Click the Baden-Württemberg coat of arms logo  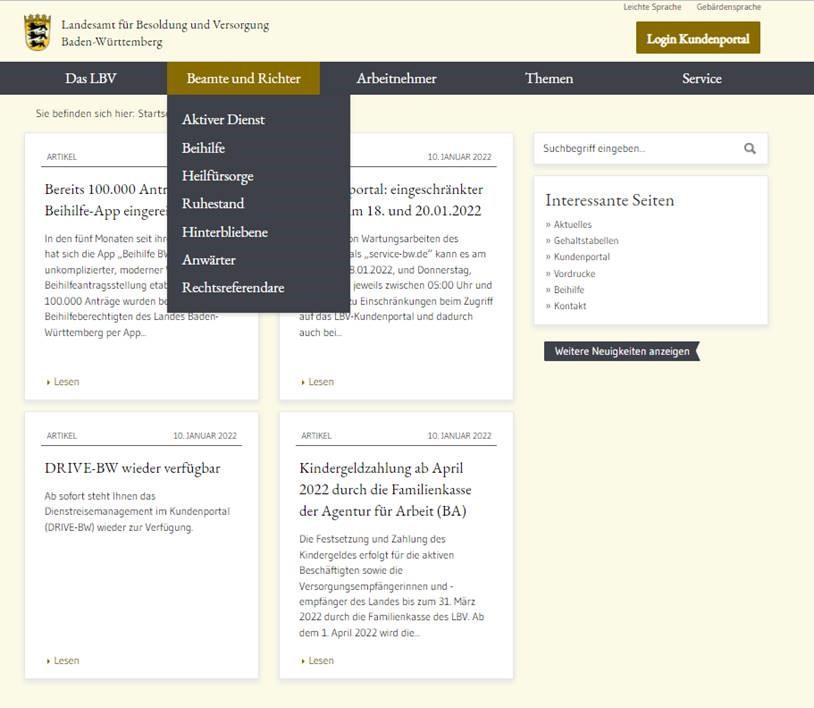[37, 33]
